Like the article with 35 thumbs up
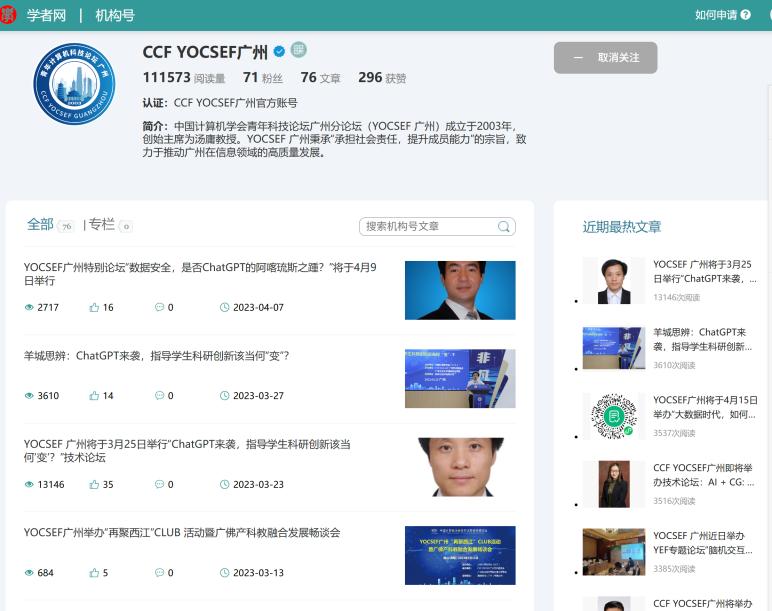Screen dimensions: 772x611 (x=94, y=484)
